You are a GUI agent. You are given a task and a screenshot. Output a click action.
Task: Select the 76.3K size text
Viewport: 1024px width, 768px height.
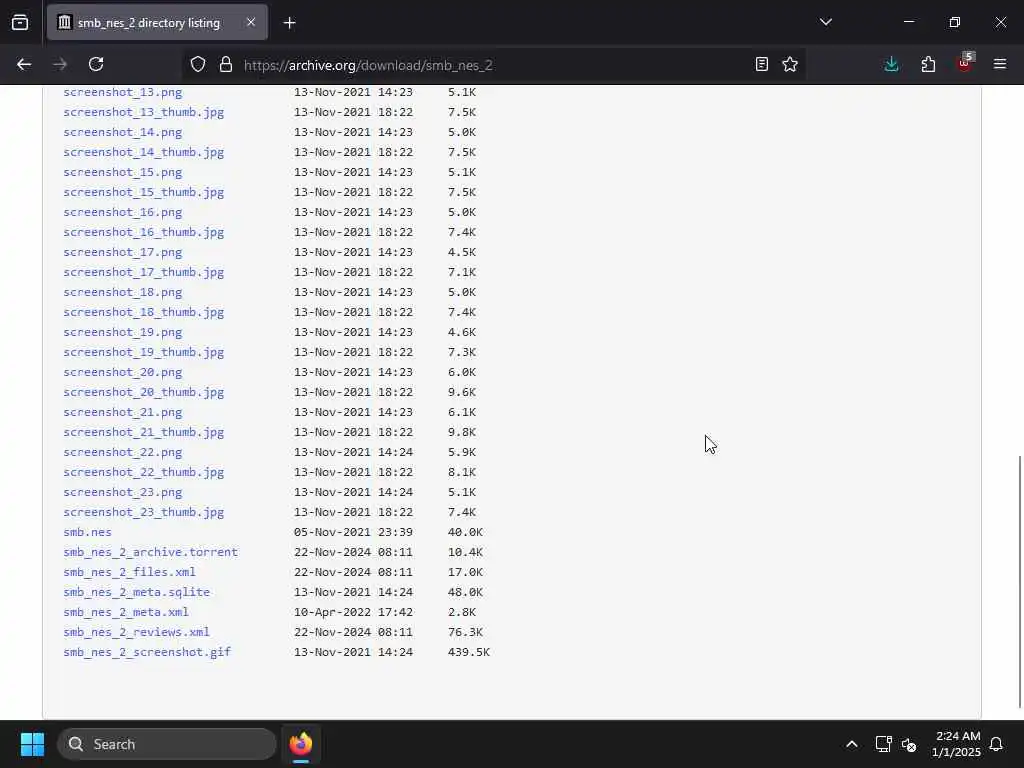tap(465, 632)
